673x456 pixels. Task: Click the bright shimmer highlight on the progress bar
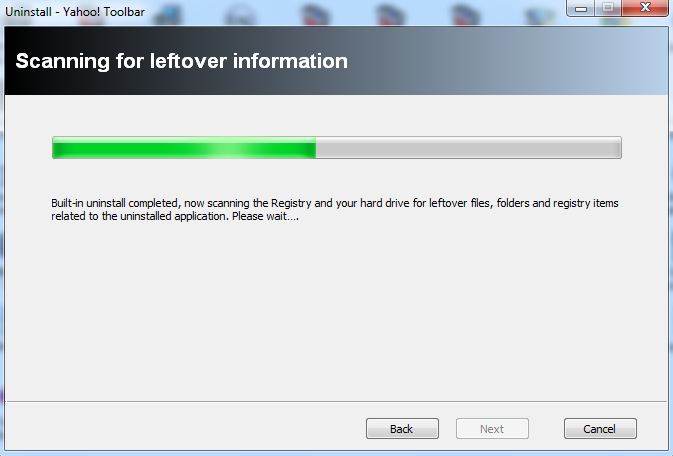(232, 148)
